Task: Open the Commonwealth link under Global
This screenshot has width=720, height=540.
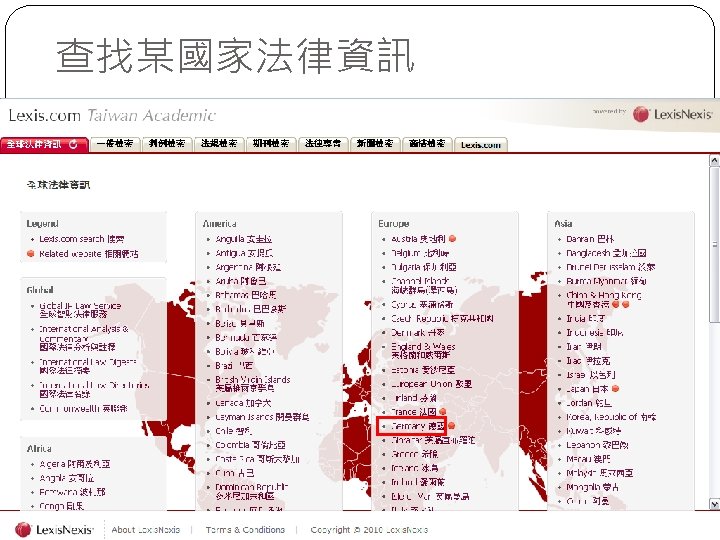Action: pyautogui.click(x=83, y=408)
